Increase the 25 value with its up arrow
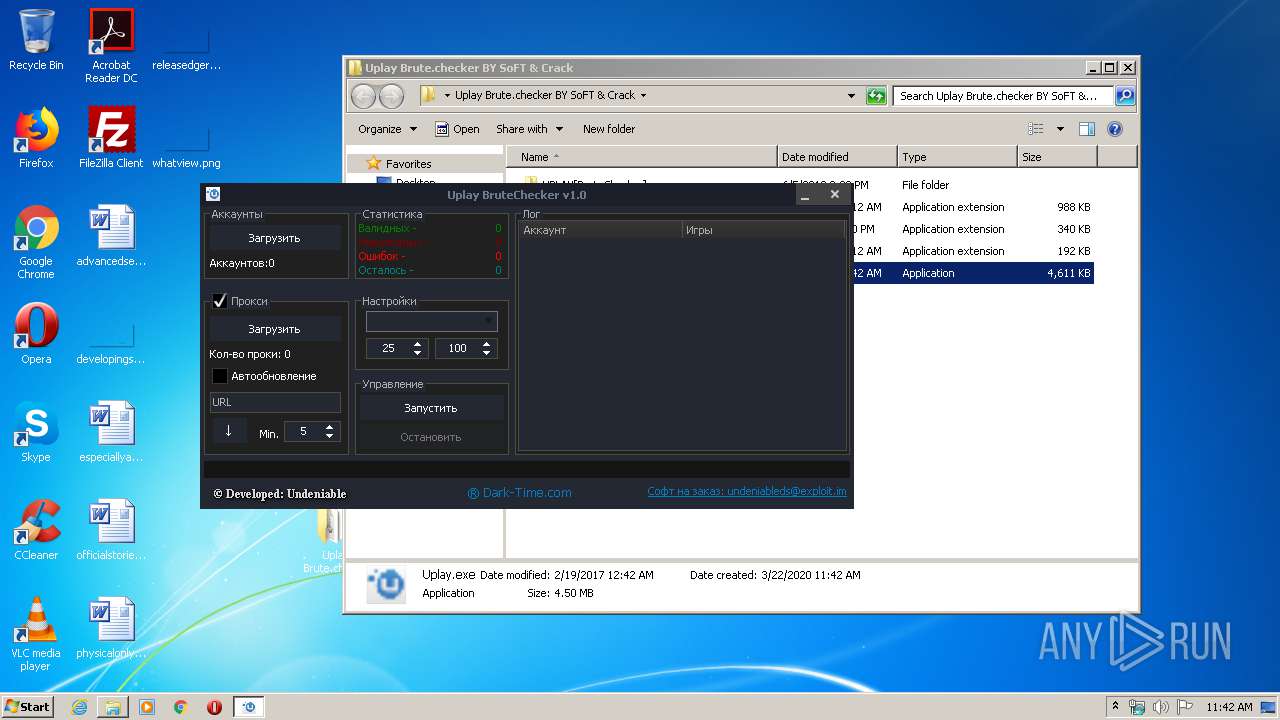This screenshot has width=1280, height=720. click(418, 344)
